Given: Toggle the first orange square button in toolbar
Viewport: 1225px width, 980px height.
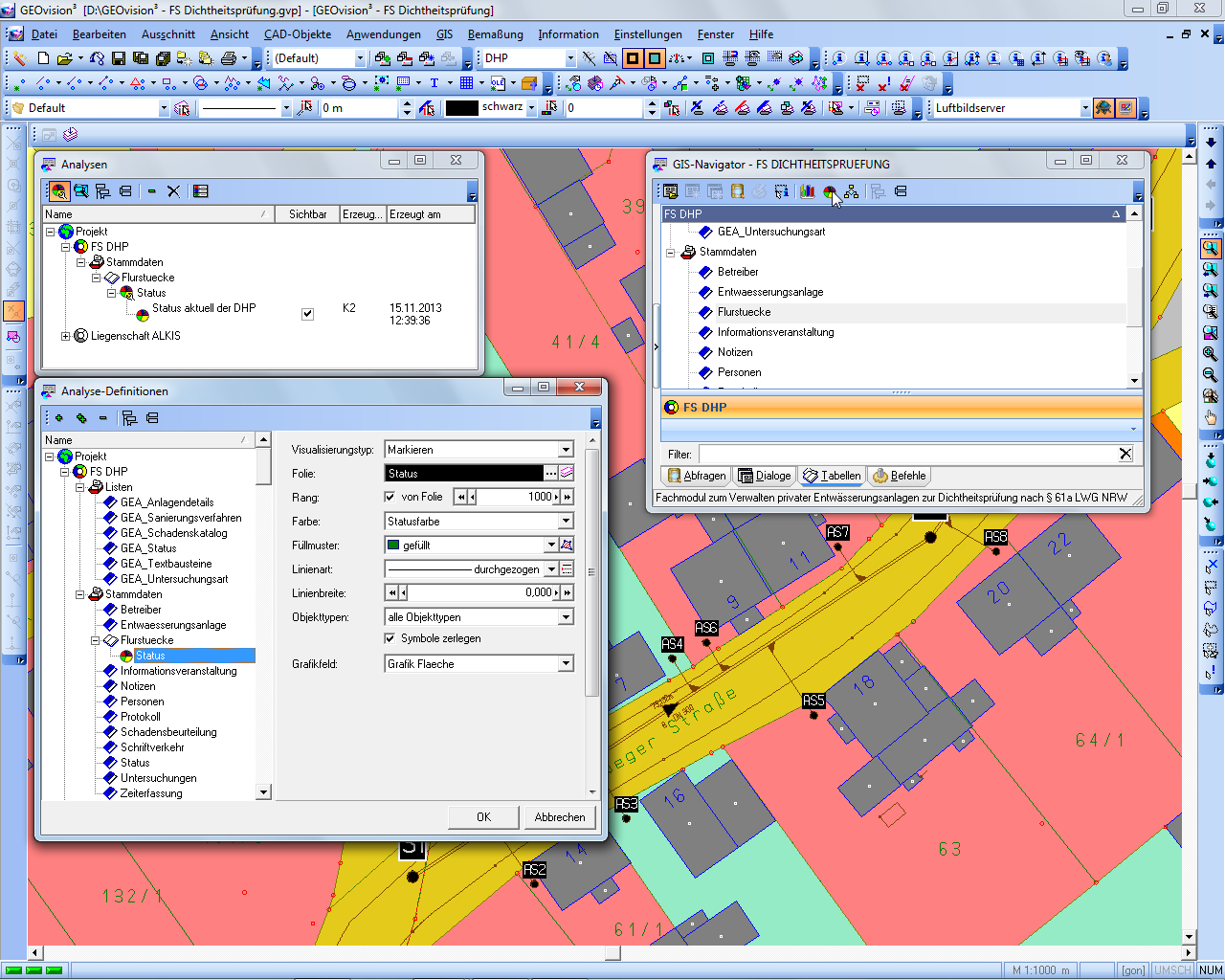Looking at the screenshot, I should pyautogui.click(x=632, y=58).
